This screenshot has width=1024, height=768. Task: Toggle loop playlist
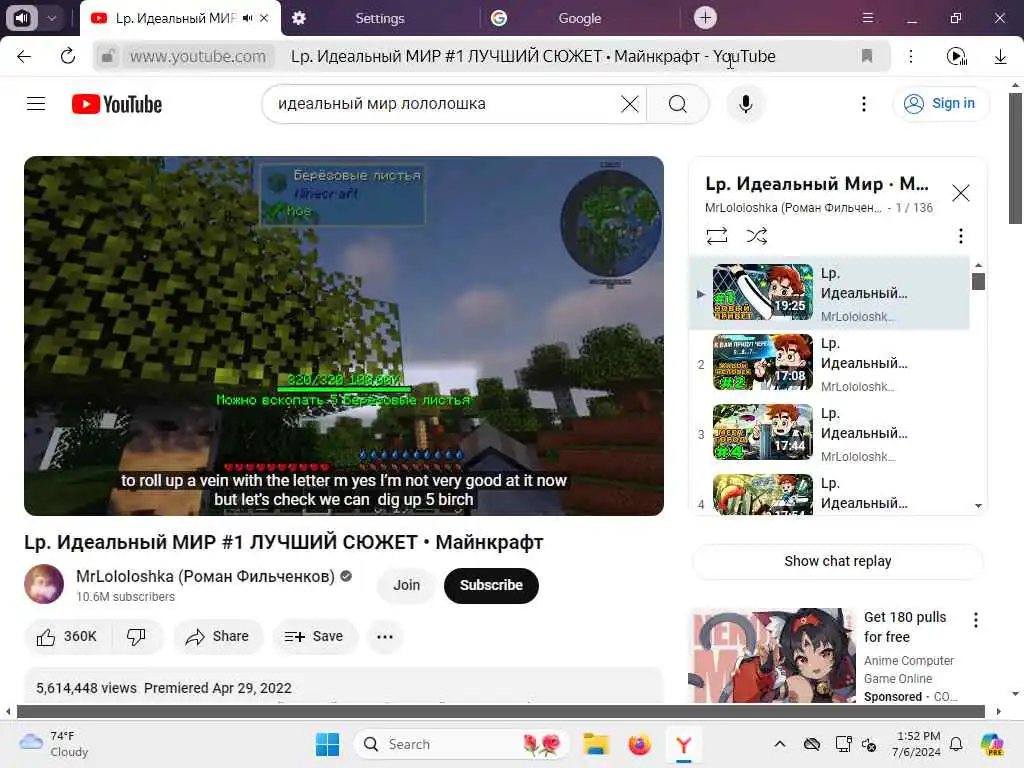click(x=716, y=236)
